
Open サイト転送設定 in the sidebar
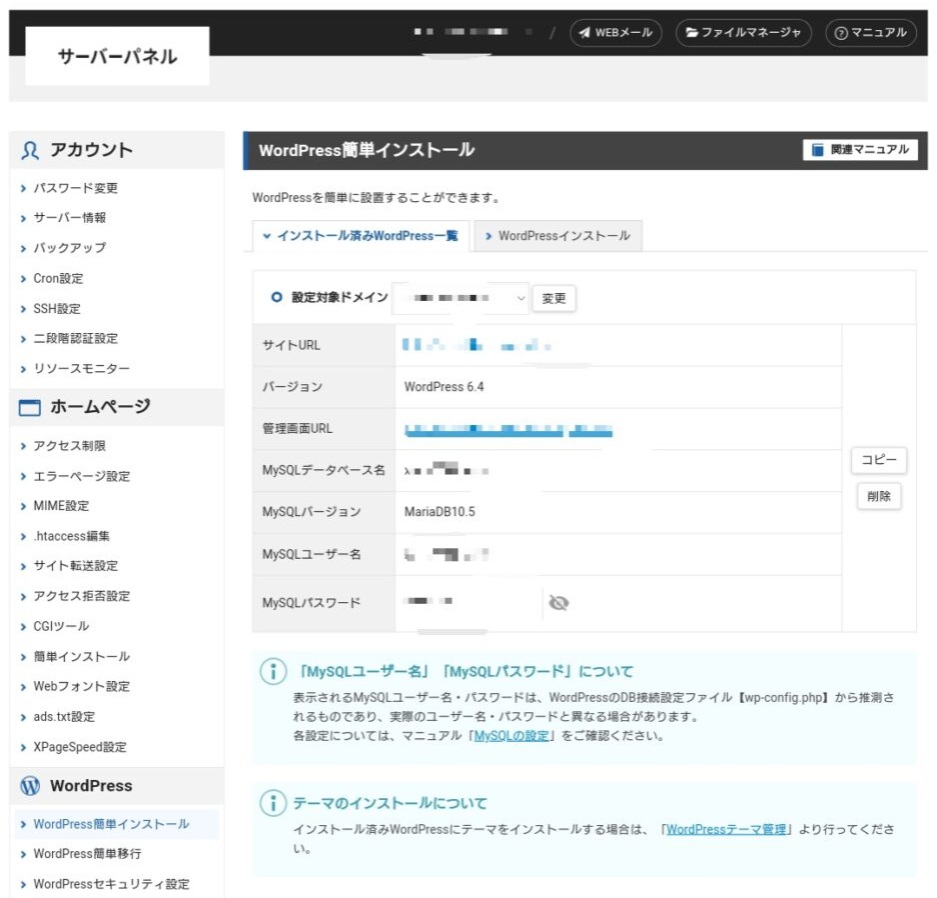(x=75, y=566)
